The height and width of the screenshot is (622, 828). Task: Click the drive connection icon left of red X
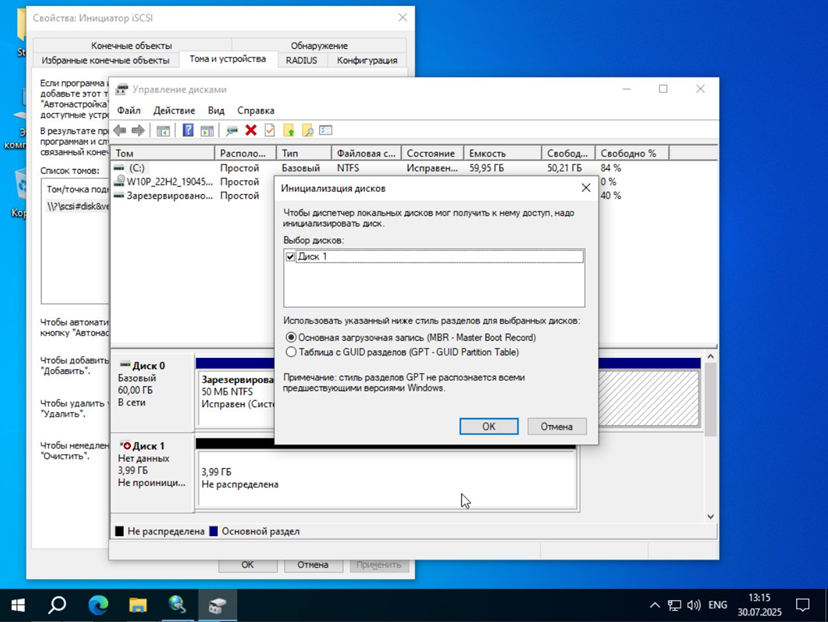(x=232, y=130)
